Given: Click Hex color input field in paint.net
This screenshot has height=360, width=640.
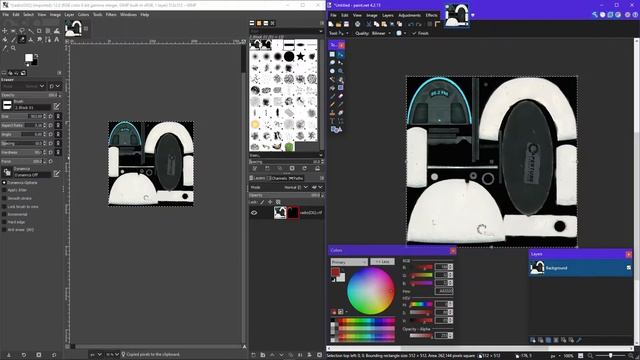Looking at the screenshot, I should [x=444, y=291].
